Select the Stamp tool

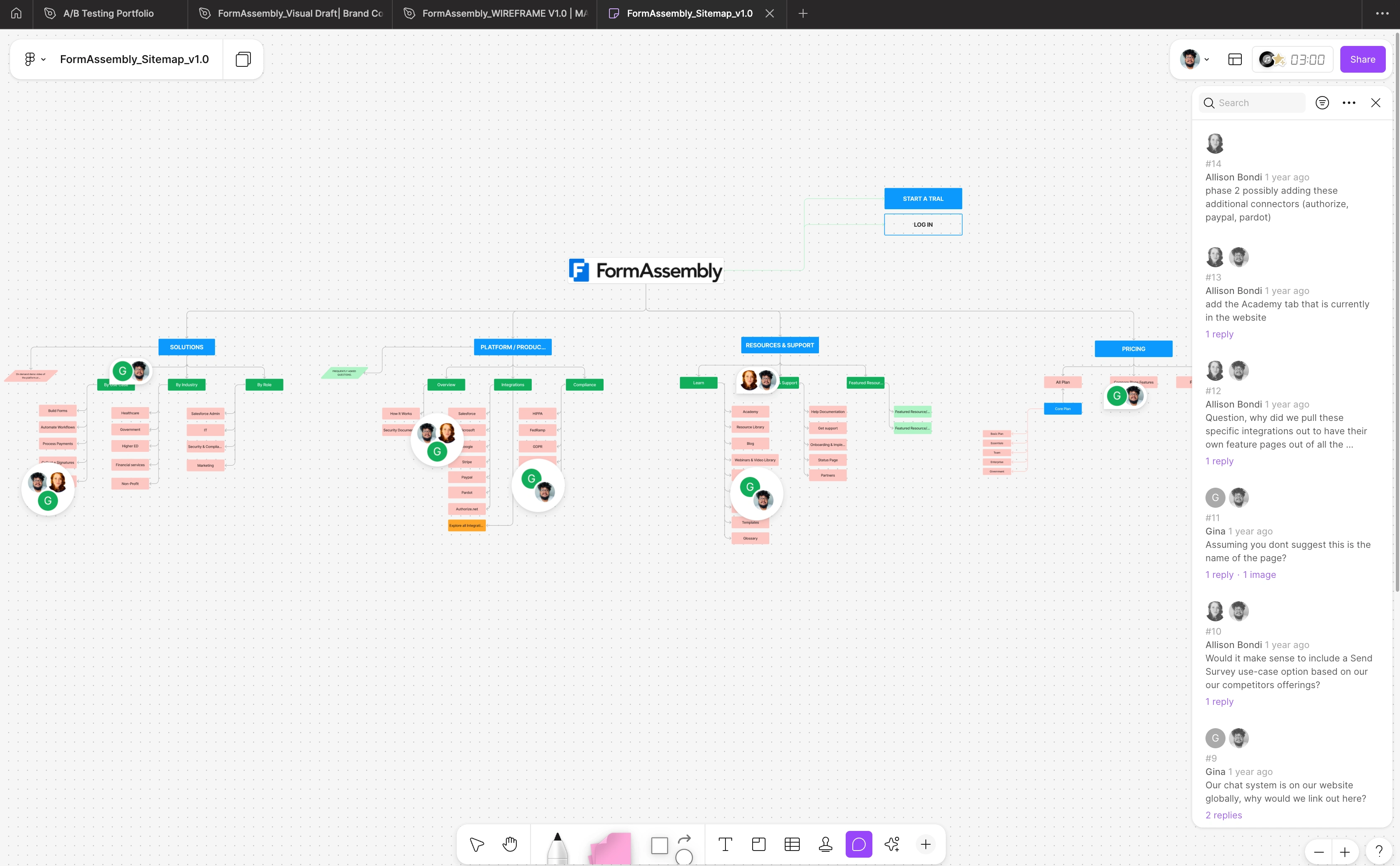pos(825,844)
